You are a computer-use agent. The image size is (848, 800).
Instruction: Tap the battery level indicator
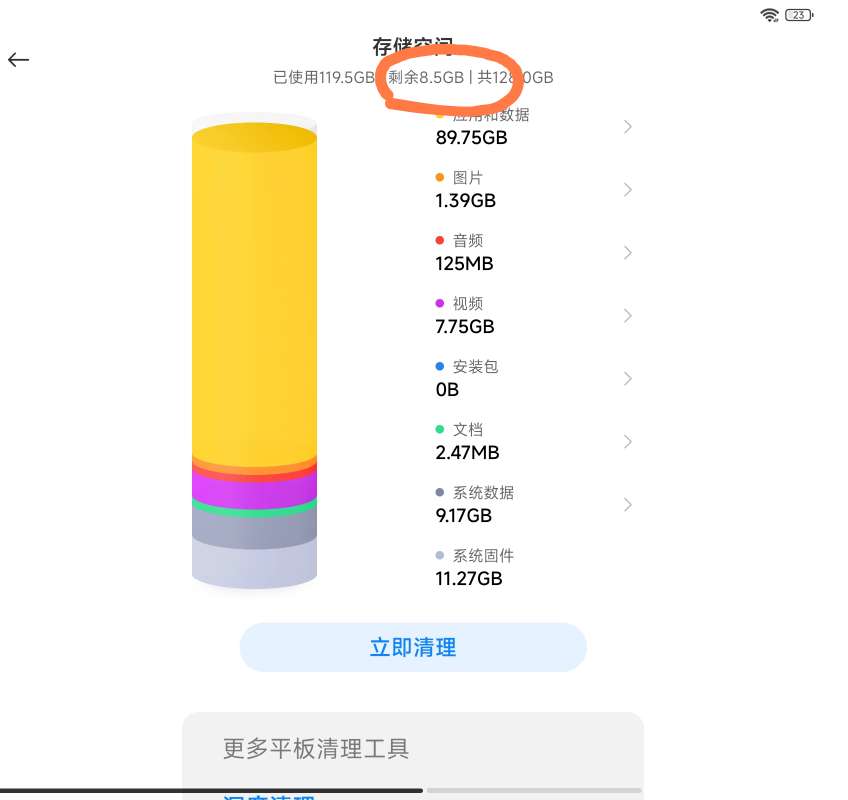coord(800,15)
